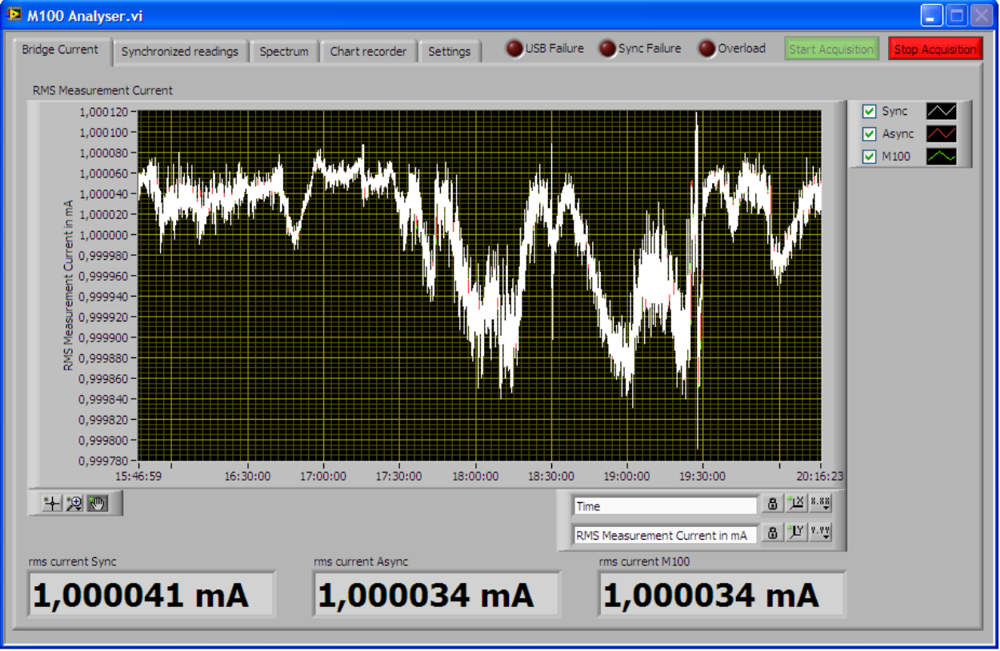Click the X-axis lock icon
Viewport: 1000px width, 651px height.
point(772,504)
